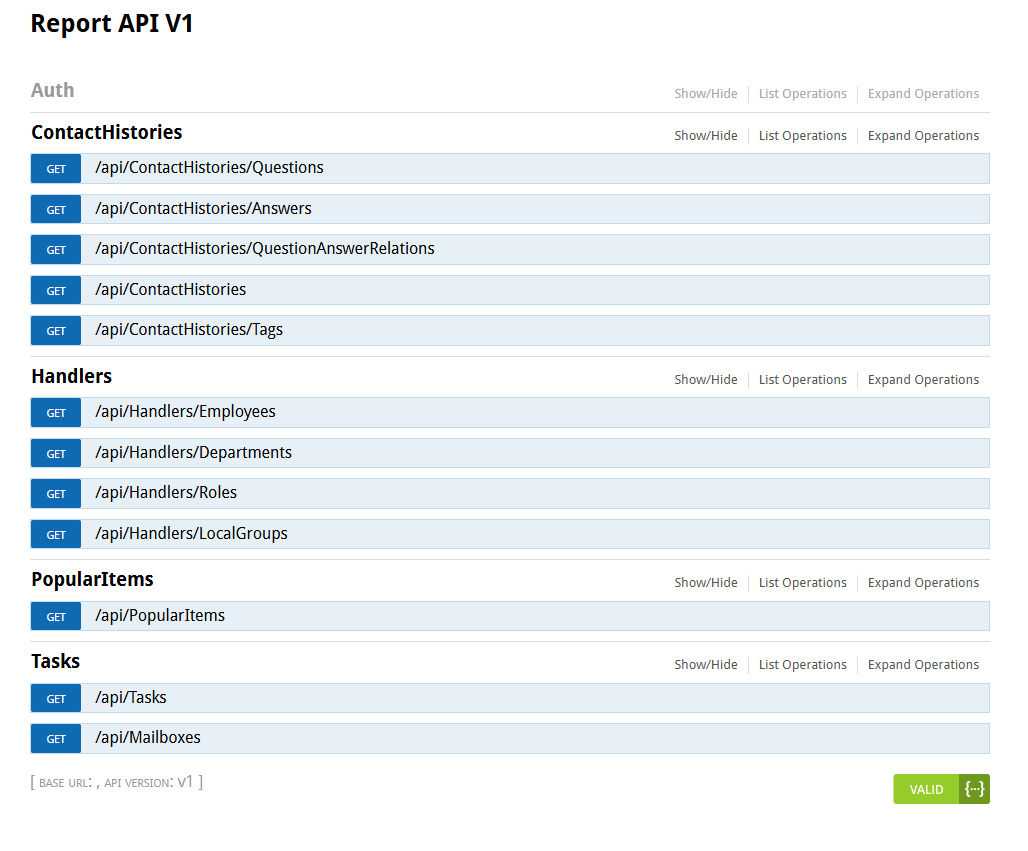The height and width of the screenshot is (851, 1028).
Task: Click GET badge for ContactHistories Tags
Action: click(56, 331)
